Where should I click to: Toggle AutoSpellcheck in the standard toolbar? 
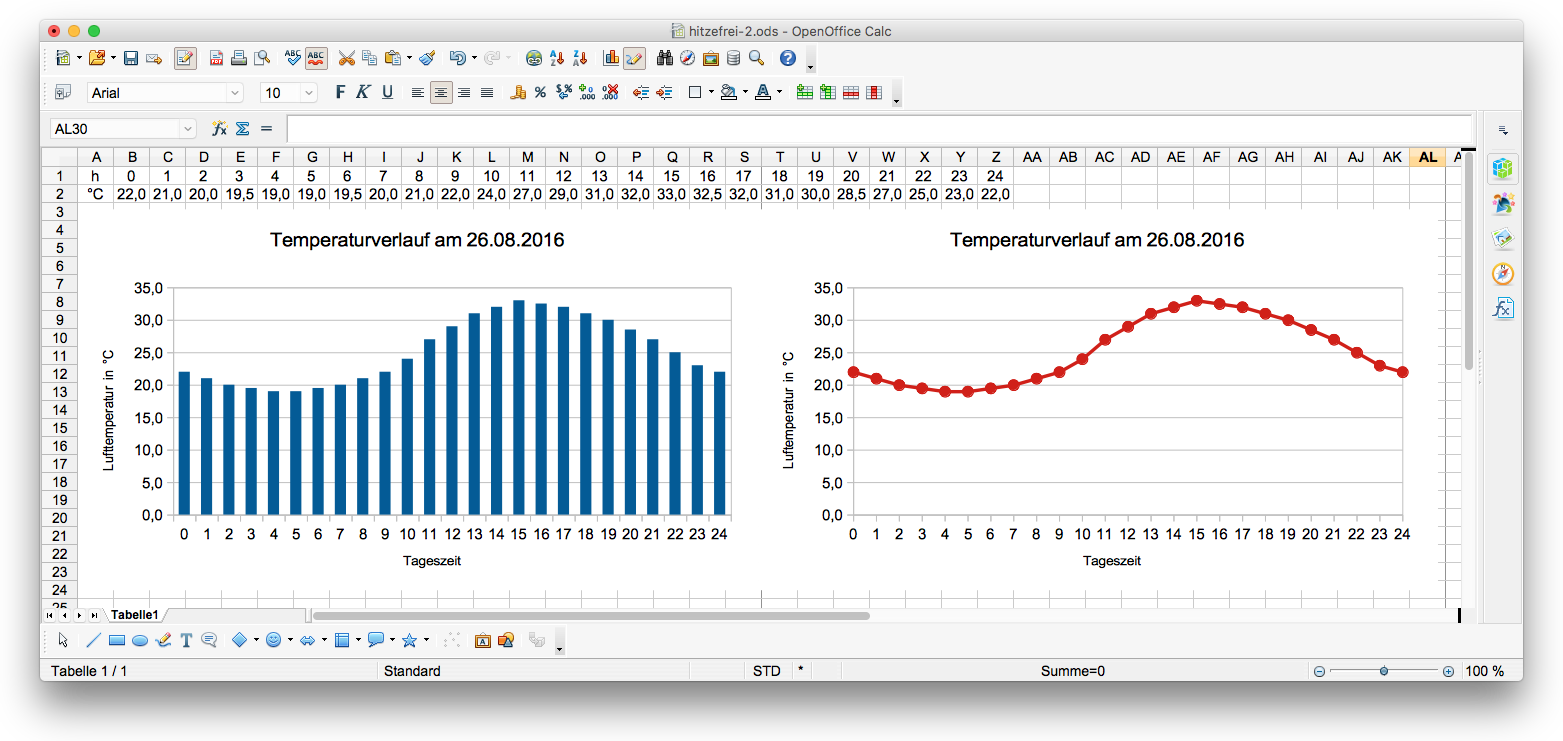(x=316, y=58)
